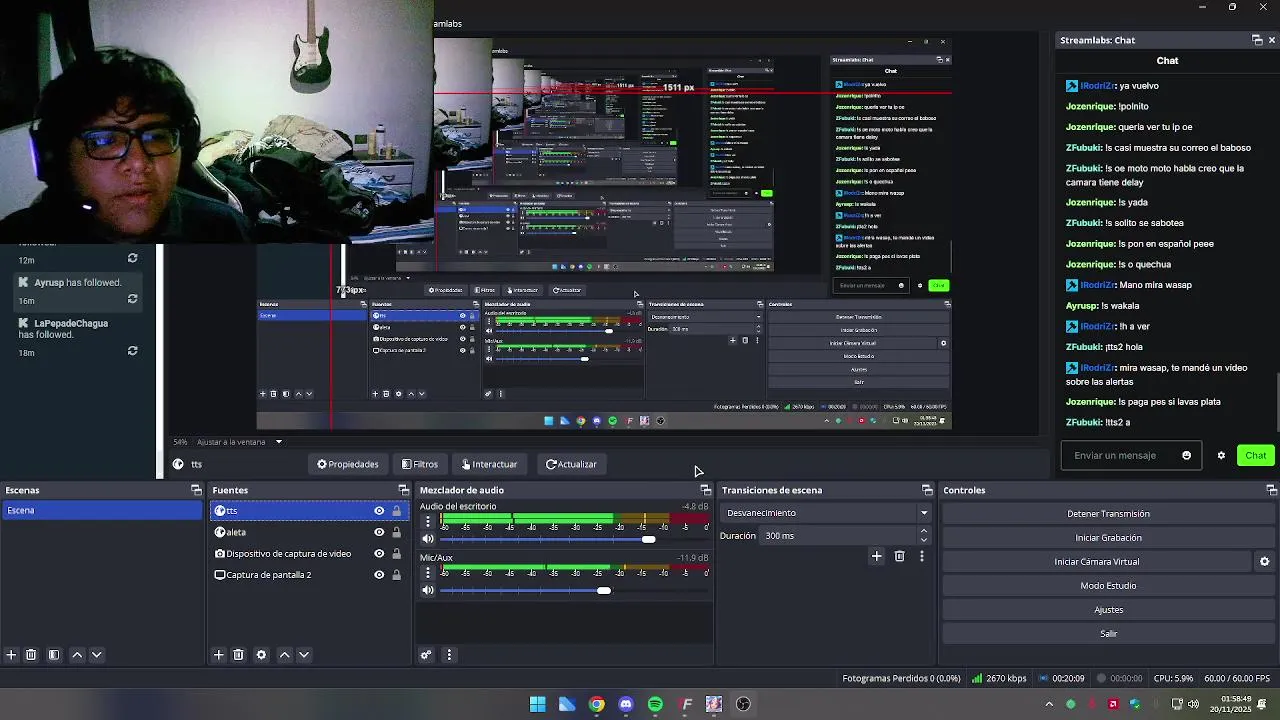Click Iniciar Grabación button
Viewport: 1280px width, 720px height.
click(1108, 538)
